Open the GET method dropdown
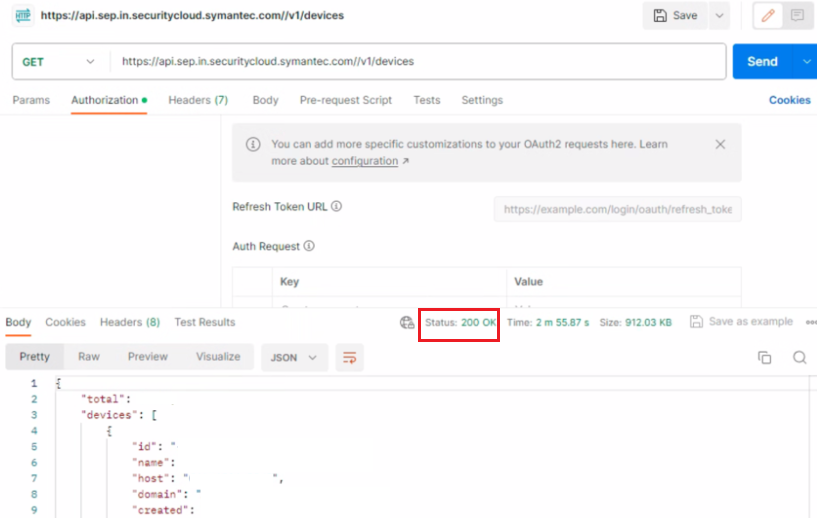817x522 pixels. pyautogui.click(x=58, y=61)
